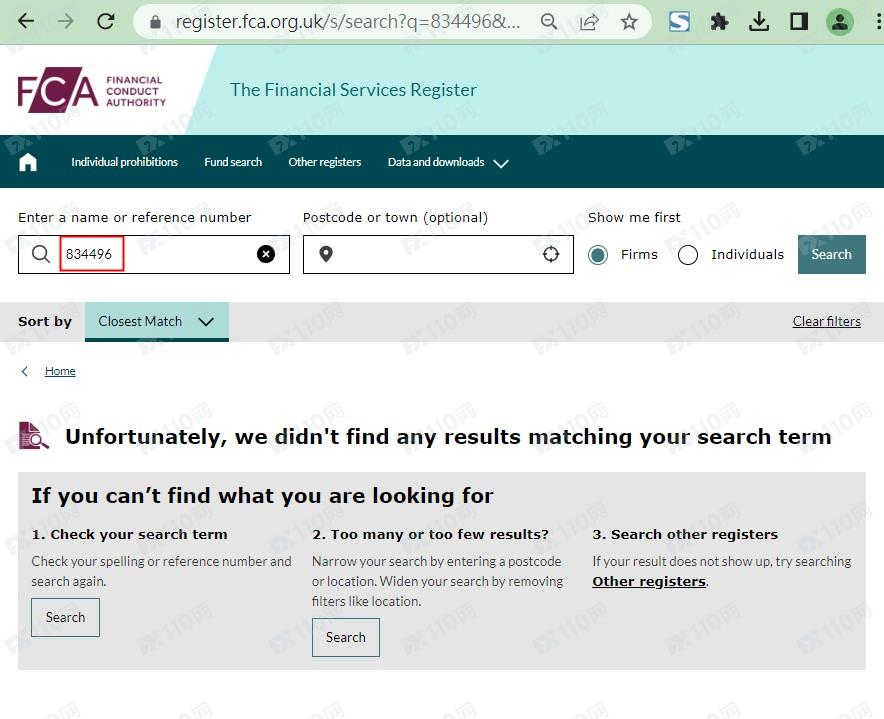Click the use-my-location crosshair icon

(x=551, y=254)
